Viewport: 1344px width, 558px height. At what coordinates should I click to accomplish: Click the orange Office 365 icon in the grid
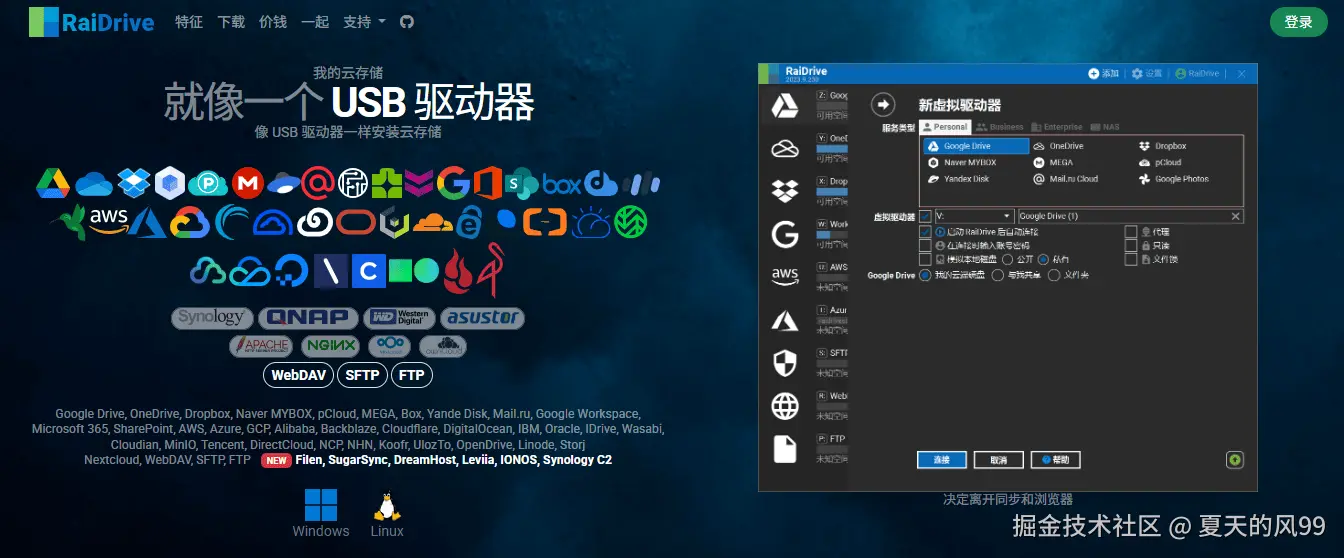point(487,183)
